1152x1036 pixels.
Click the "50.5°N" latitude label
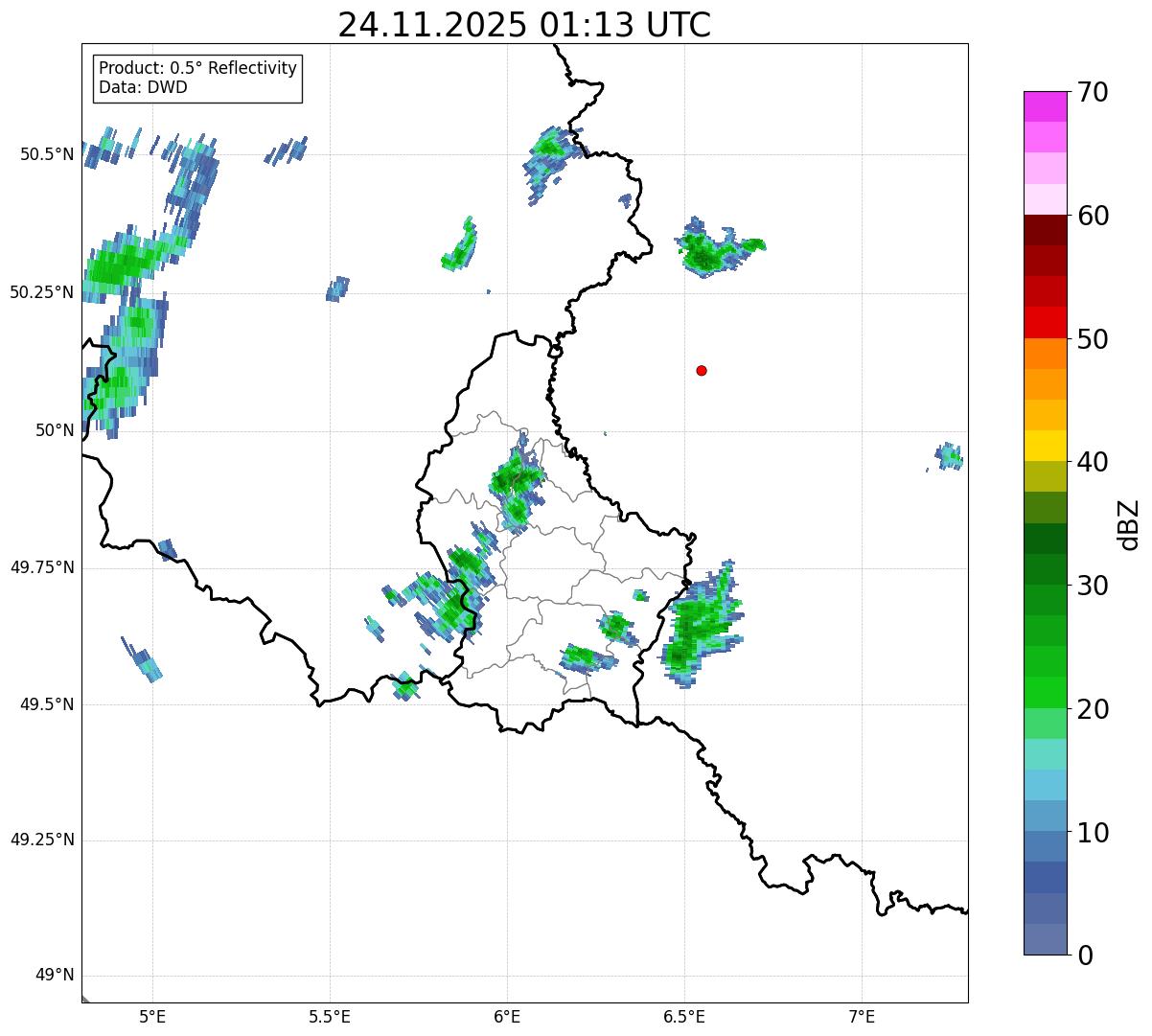(46, 154)
